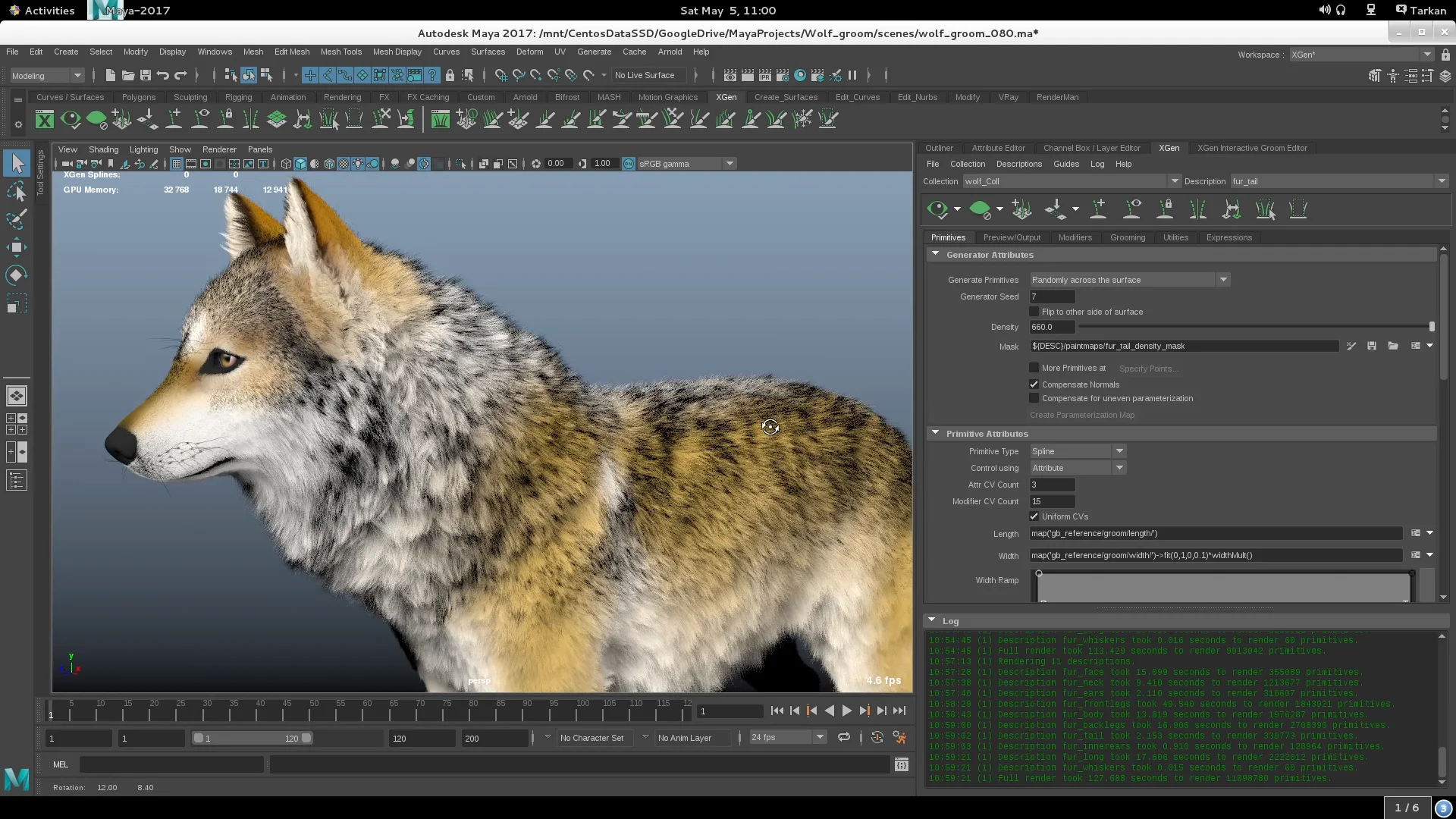Click the Density slider track
Image resolution: width=1456 pixels, height=819 pixels.
point(1251,327)
